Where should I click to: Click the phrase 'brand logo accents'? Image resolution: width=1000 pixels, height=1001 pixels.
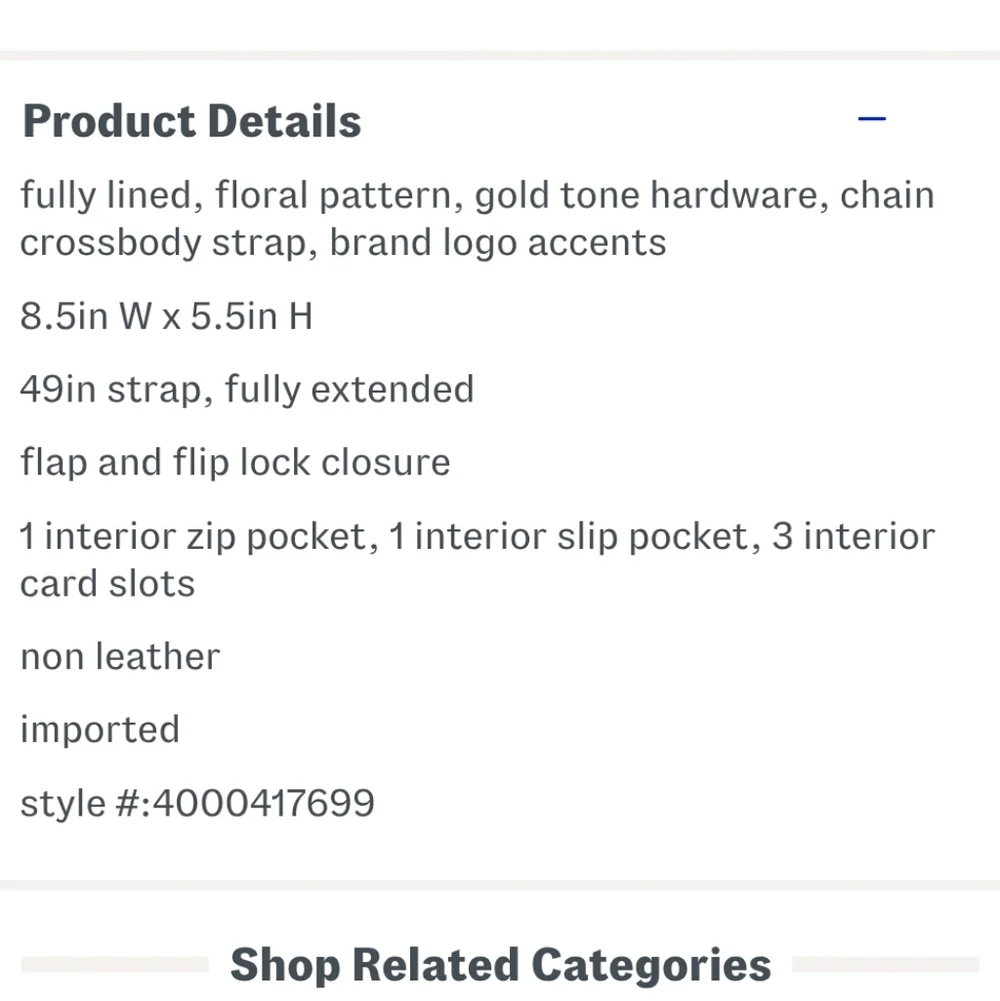pos(497,243)
